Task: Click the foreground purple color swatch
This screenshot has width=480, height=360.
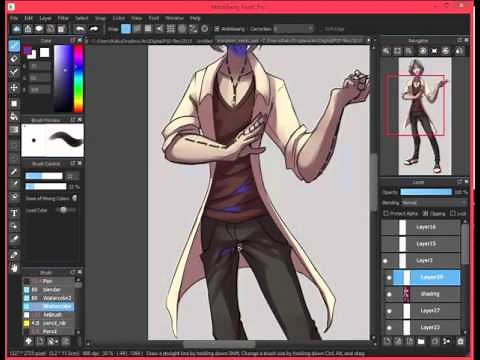Action: click(28, 50)
